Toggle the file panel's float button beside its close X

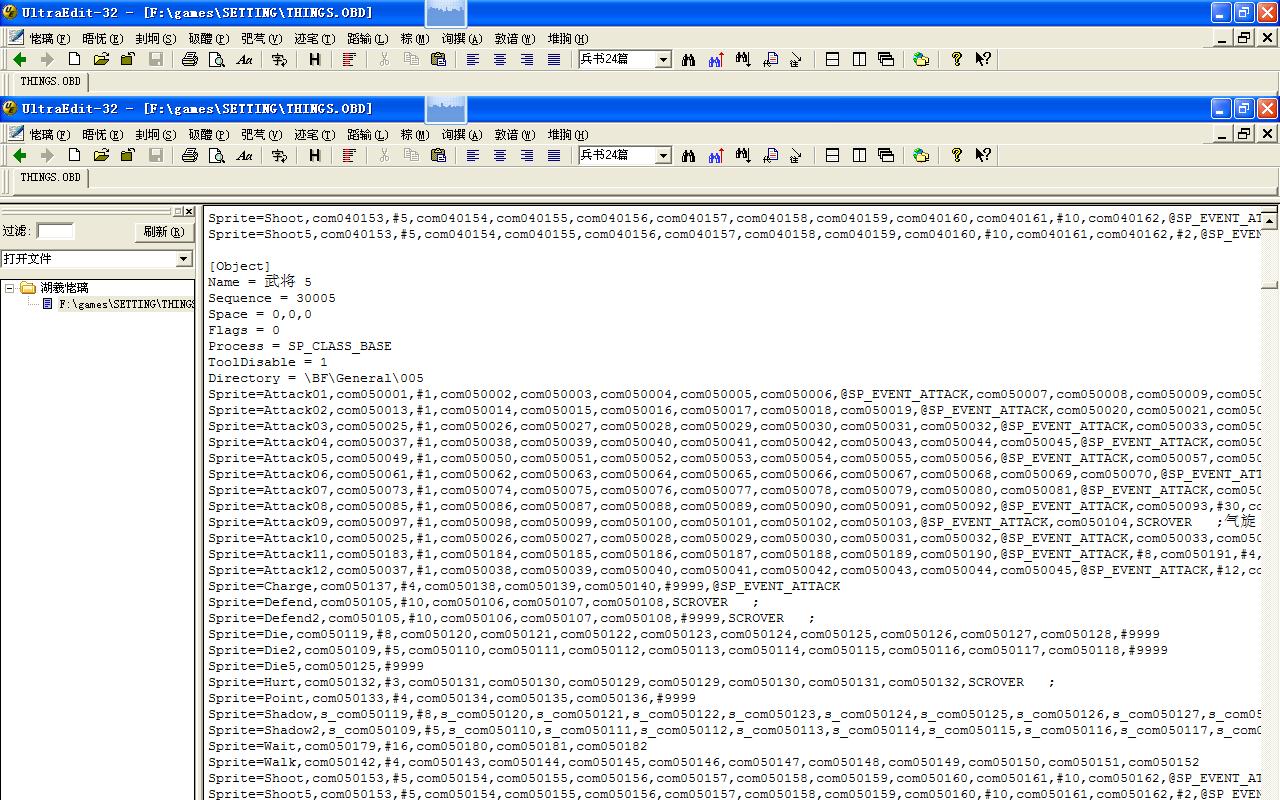pos(178,212)
